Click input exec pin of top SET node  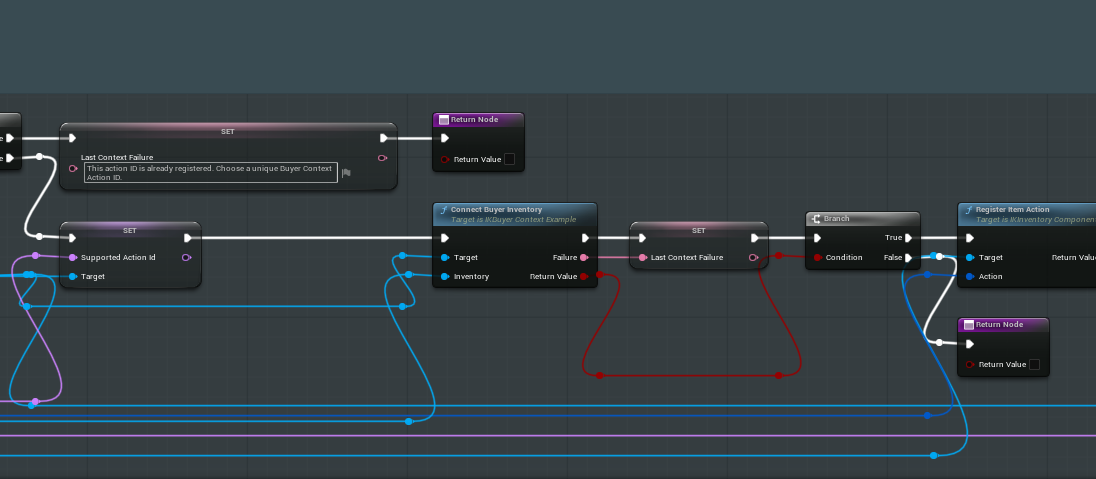pyautogui.click(x=72, y=138)
